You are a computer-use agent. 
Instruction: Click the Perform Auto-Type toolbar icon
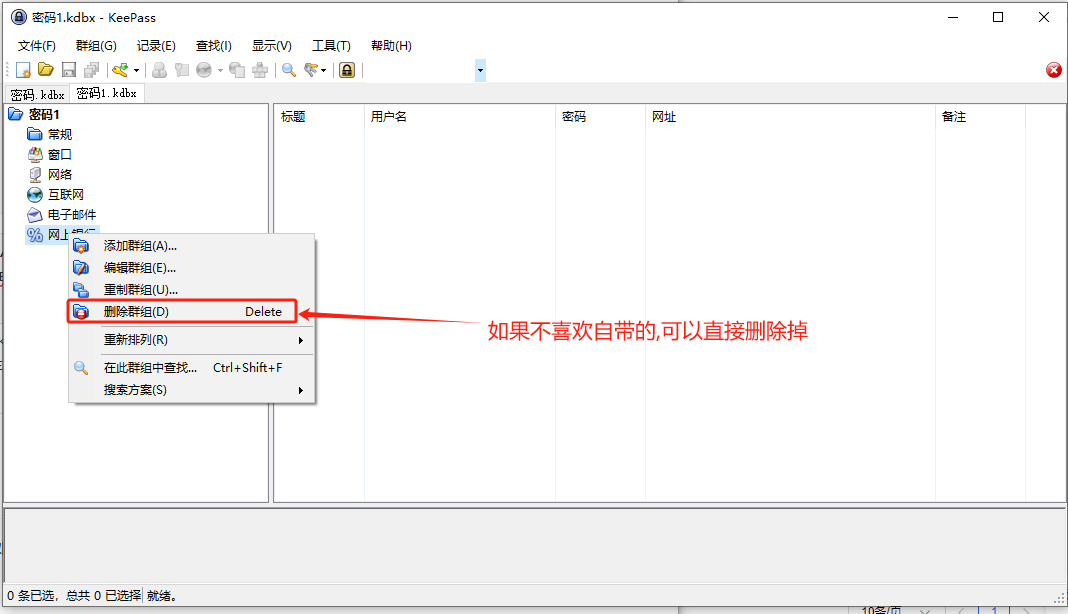(260, 70)
